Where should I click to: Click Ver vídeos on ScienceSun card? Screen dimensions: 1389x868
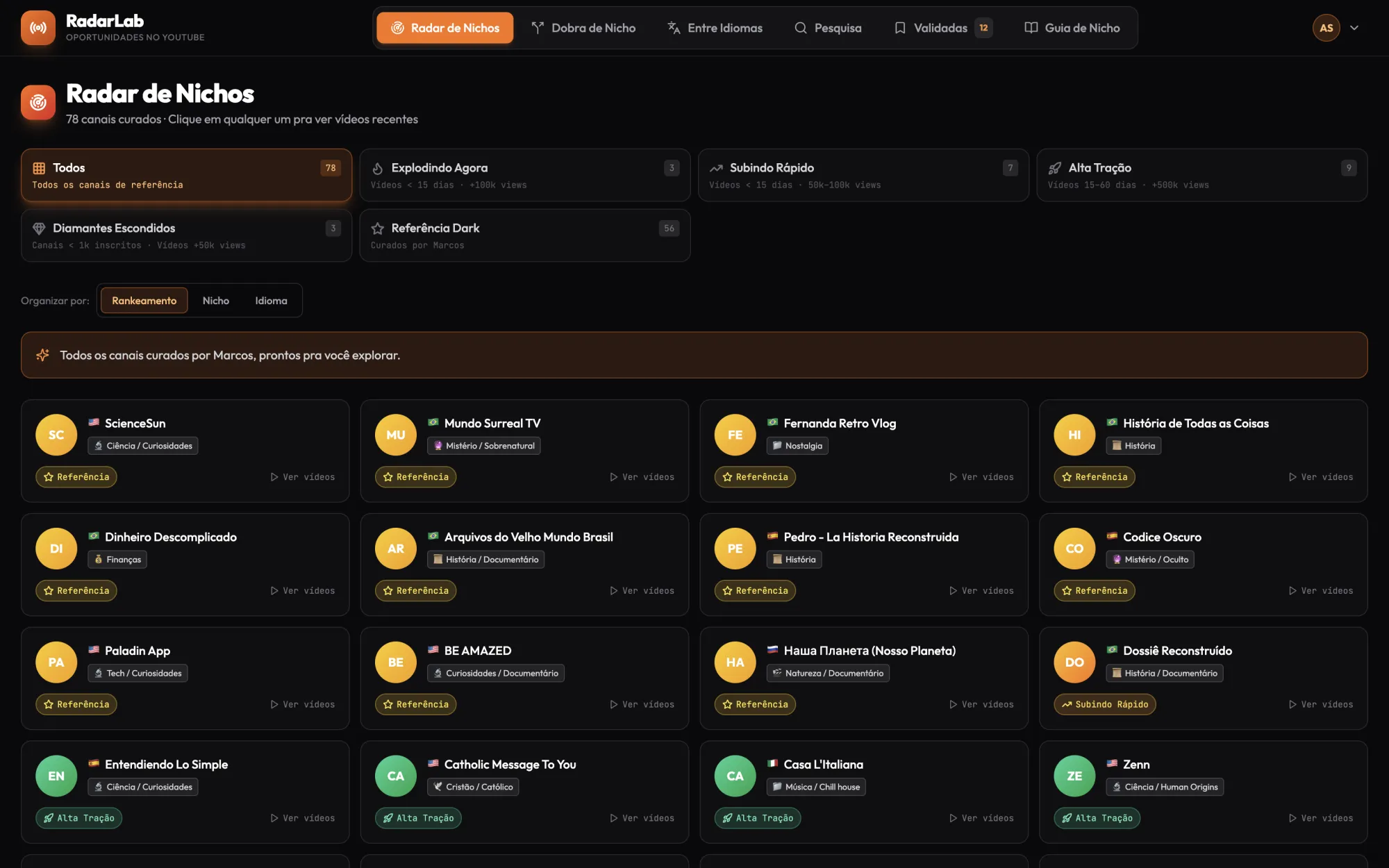coord(303,477)
